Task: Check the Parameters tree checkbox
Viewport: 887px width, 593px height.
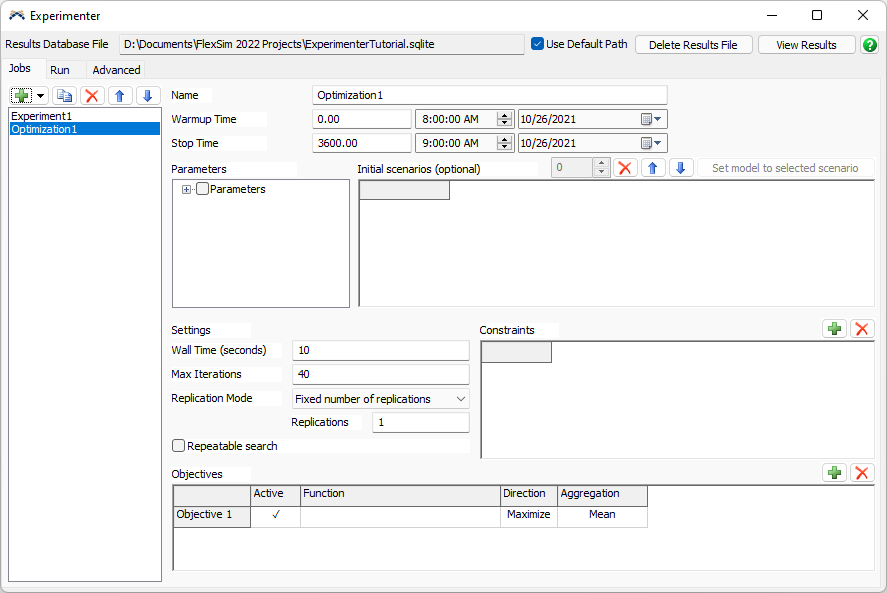Action: 203,189
